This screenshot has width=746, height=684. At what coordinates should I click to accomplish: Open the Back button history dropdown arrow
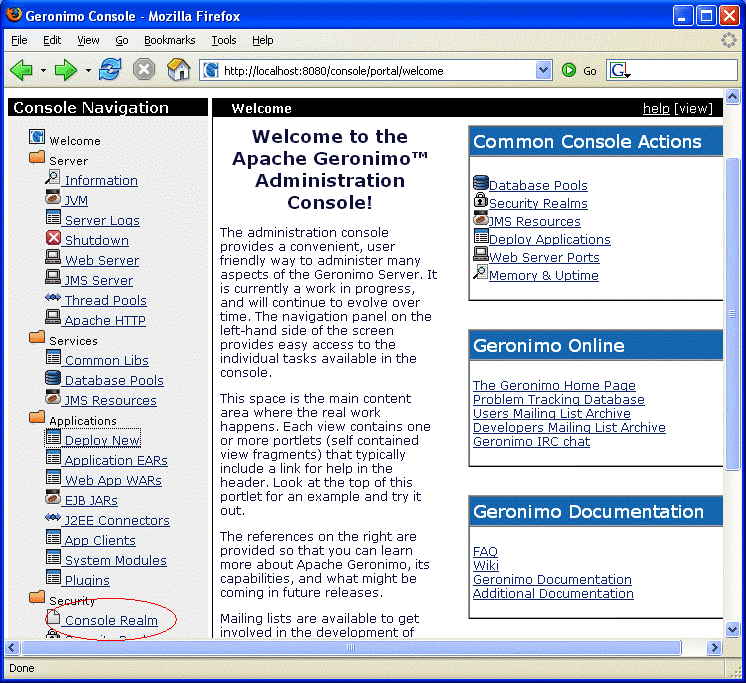[43, 71]
